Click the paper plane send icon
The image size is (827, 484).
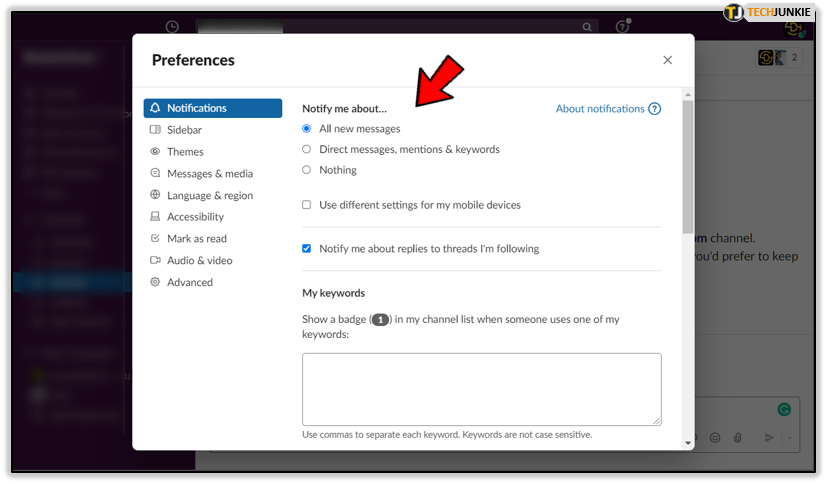pos(769,438)
